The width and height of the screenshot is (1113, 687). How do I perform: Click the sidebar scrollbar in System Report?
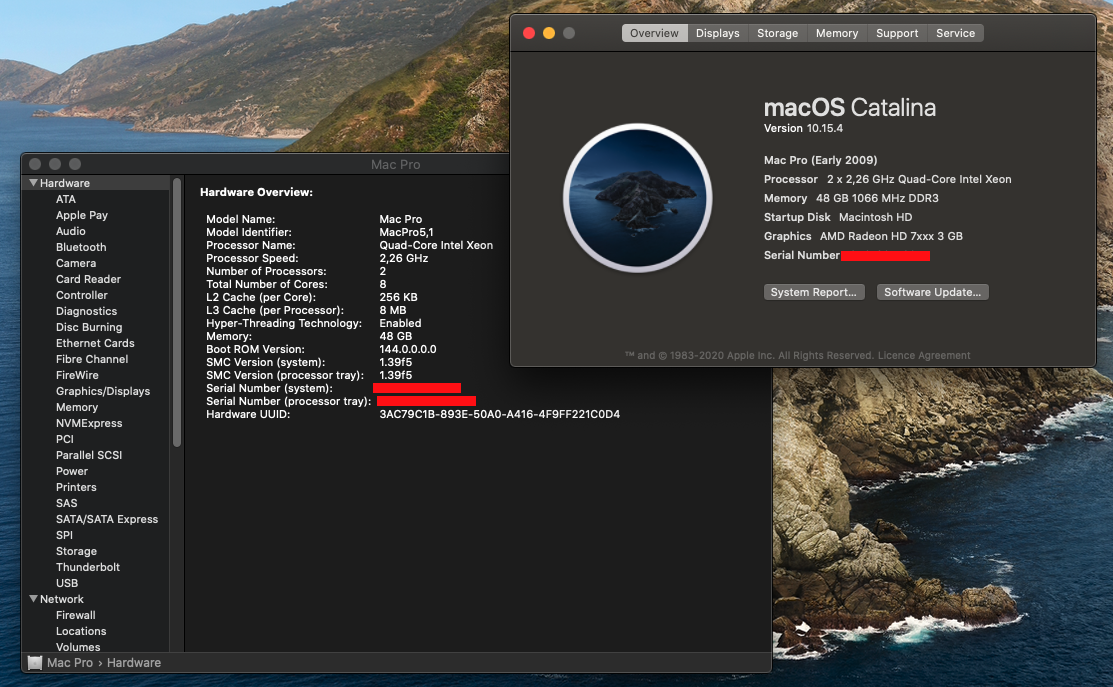177,312
